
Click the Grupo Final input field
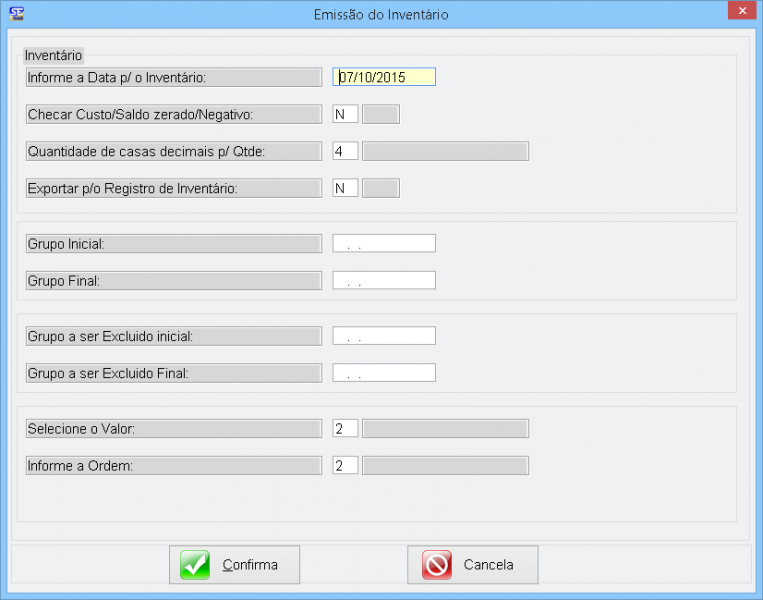[x=384, y=280]
